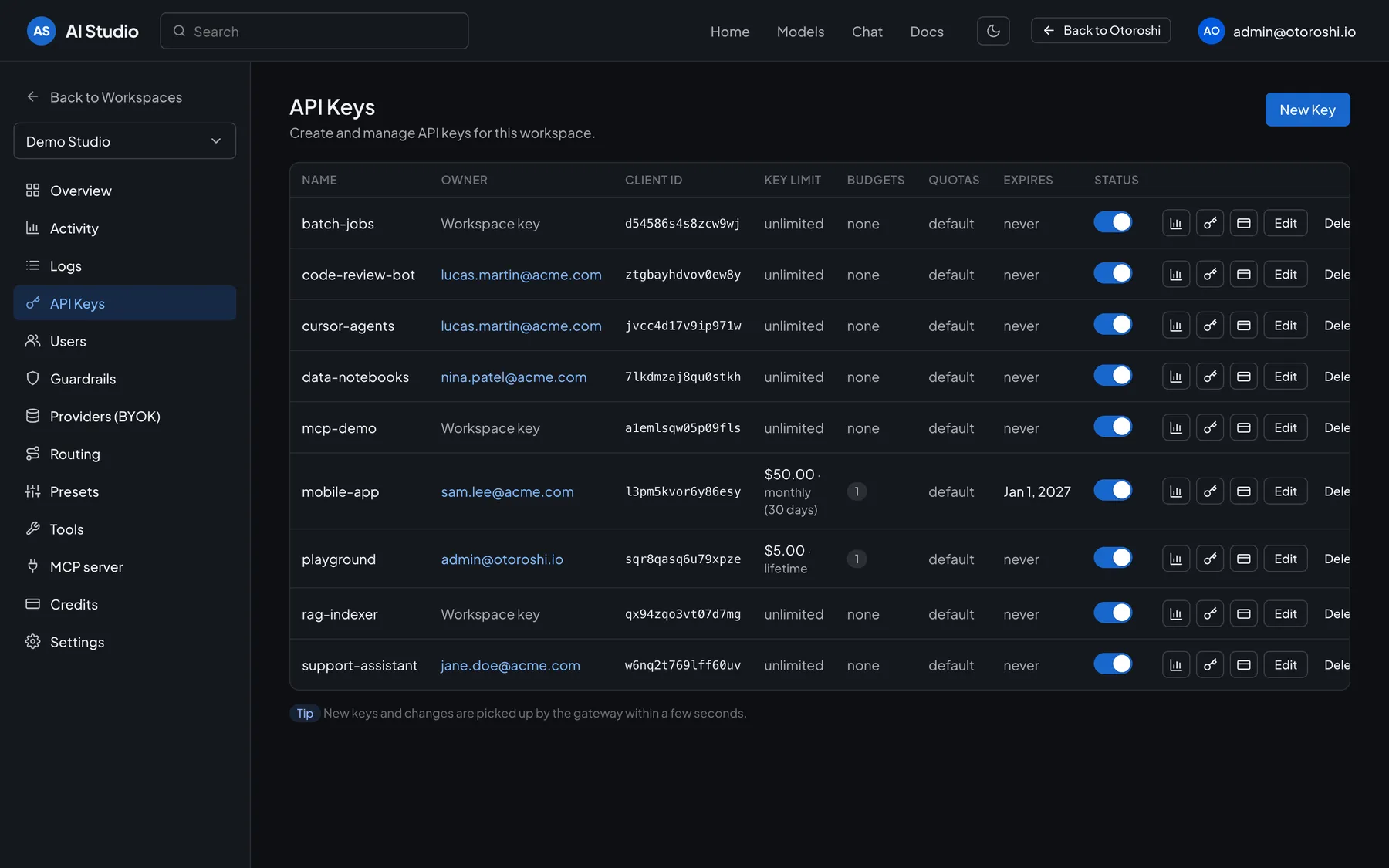Go to Guardrails section
1389x868 pixels.
pyautogui.click(x=125, y=379)
